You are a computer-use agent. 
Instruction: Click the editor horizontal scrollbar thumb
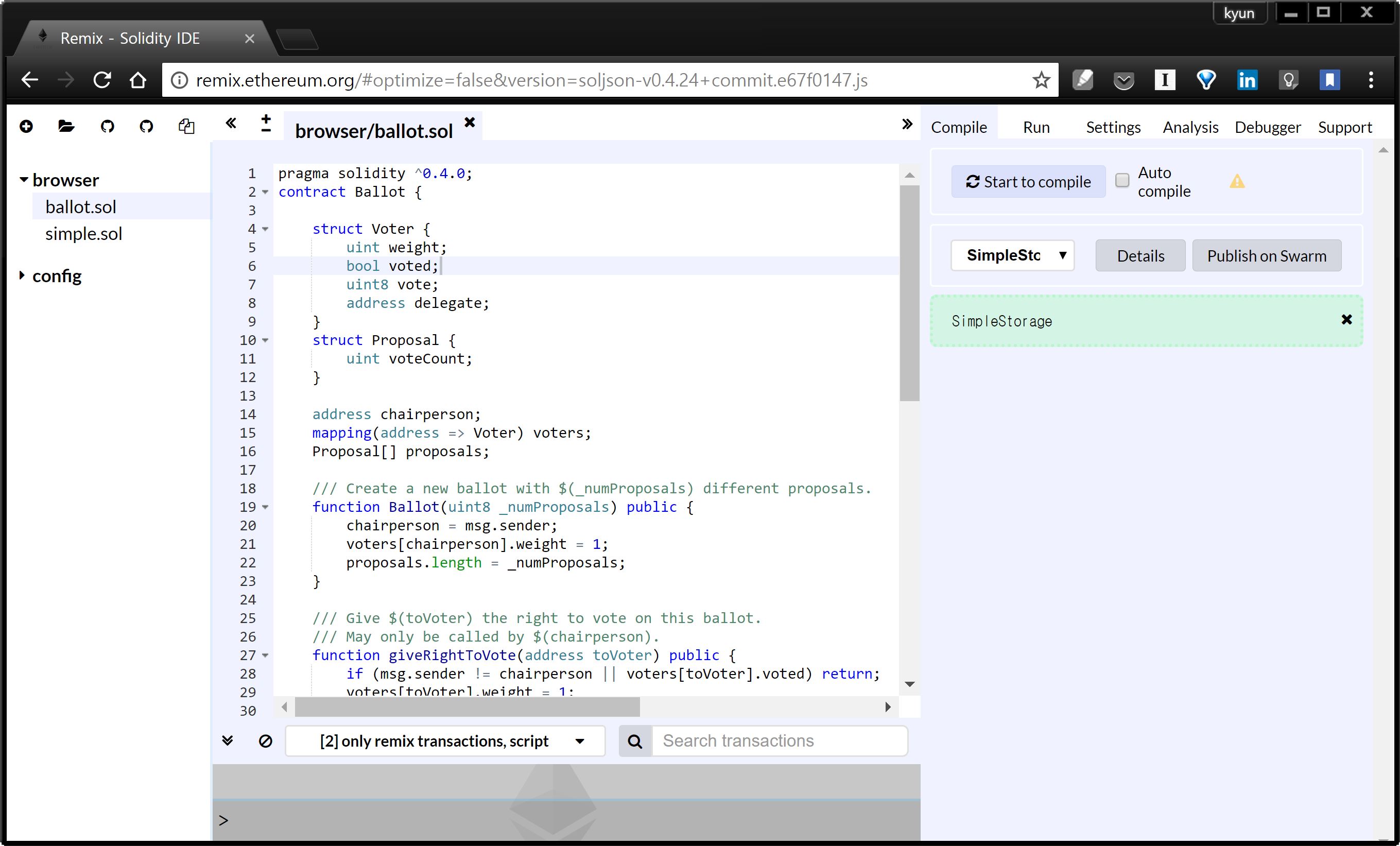click(467, 707)
